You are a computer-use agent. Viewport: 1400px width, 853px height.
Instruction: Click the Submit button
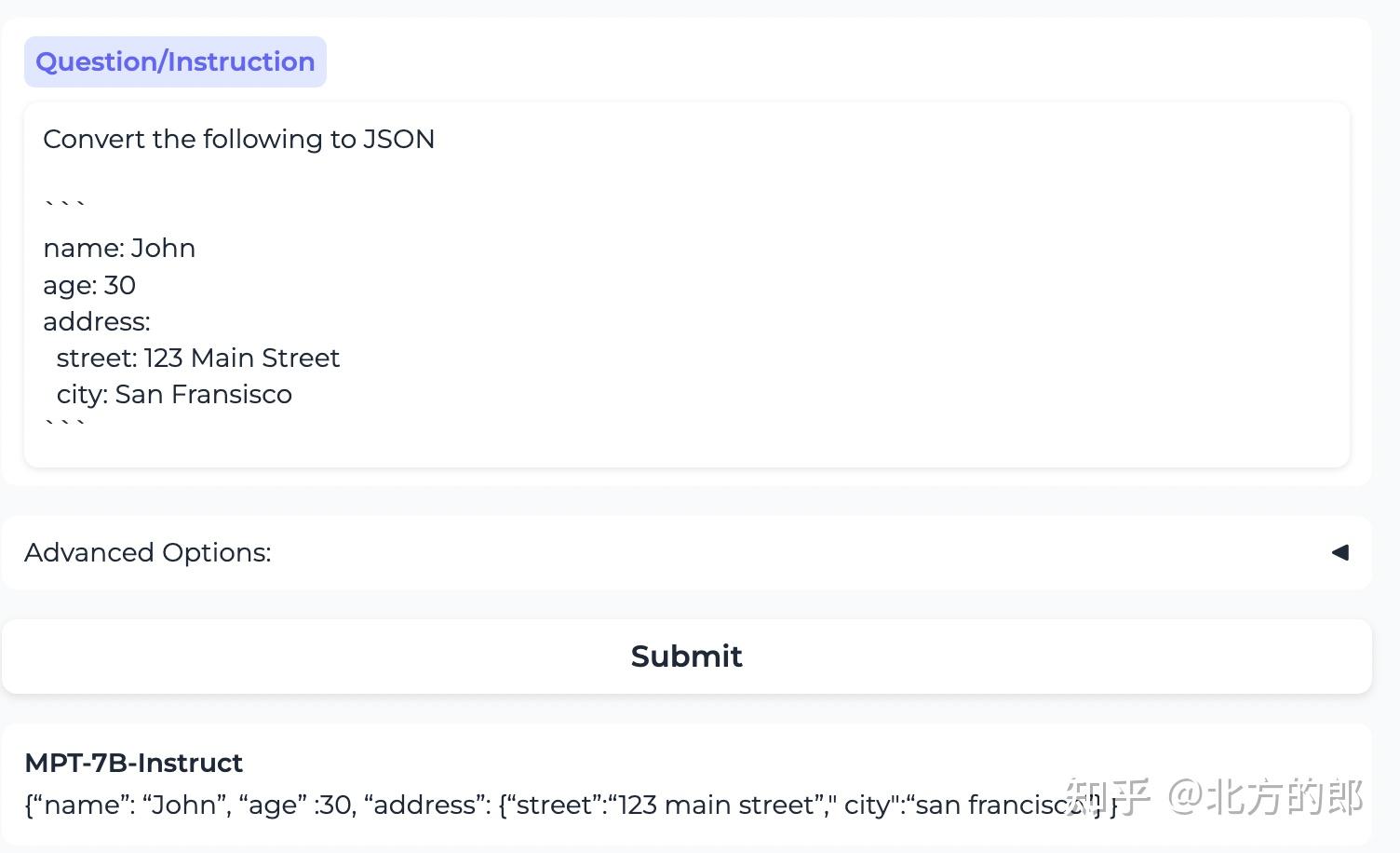click(686, 657)
